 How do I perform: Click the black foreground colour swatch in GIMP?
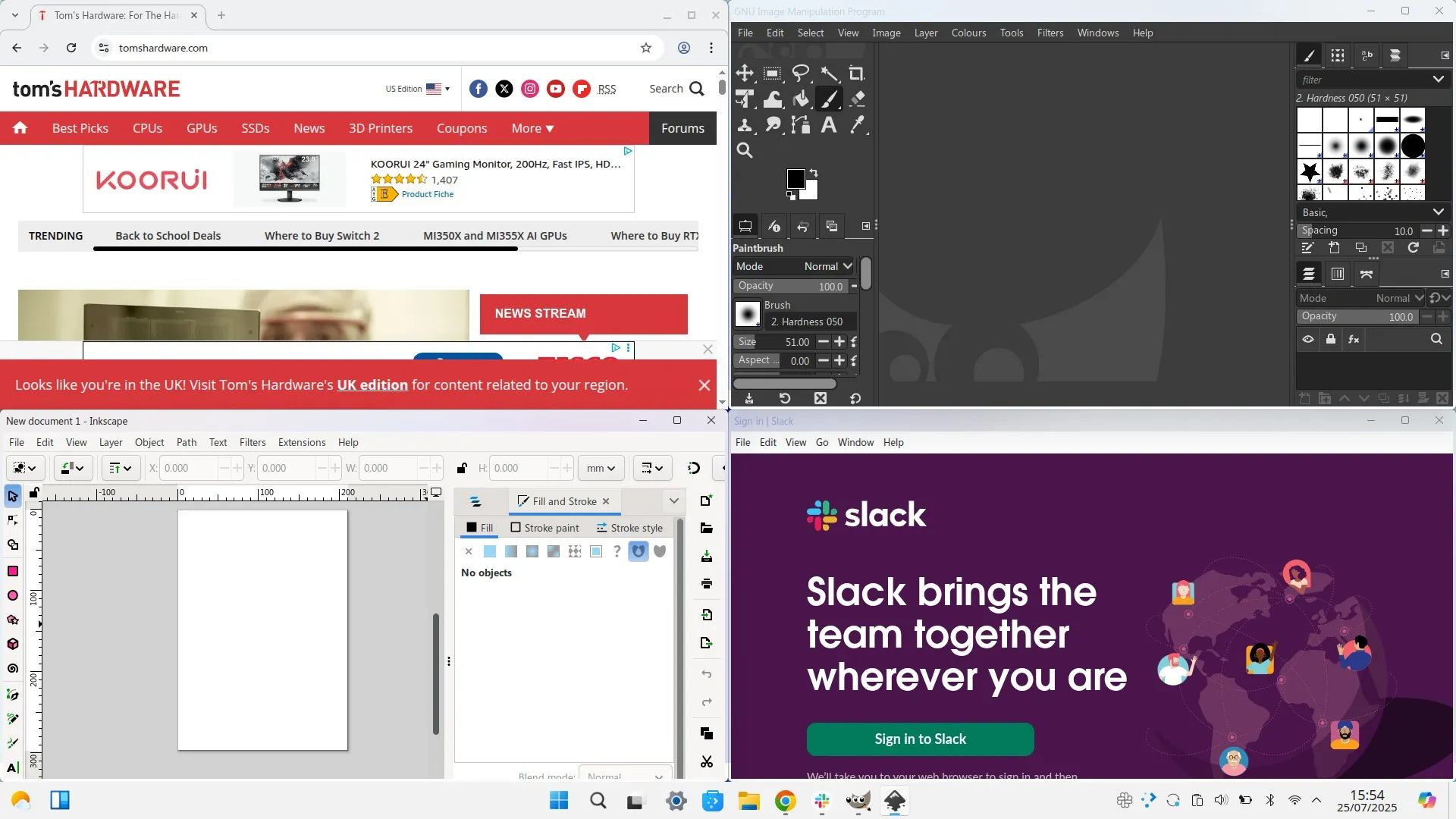[x=796, y=179]
